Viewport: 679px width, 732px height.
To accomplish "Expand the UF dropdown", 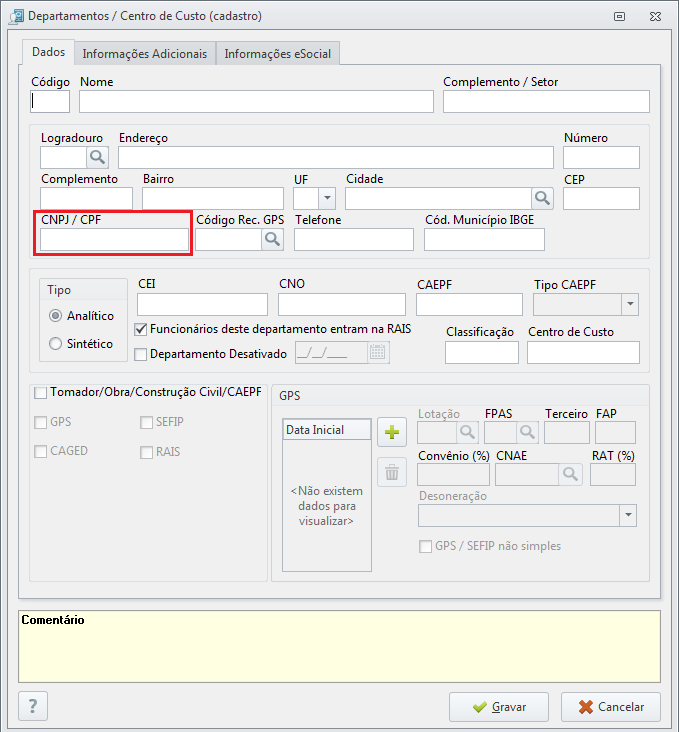I will click(327, 198).
